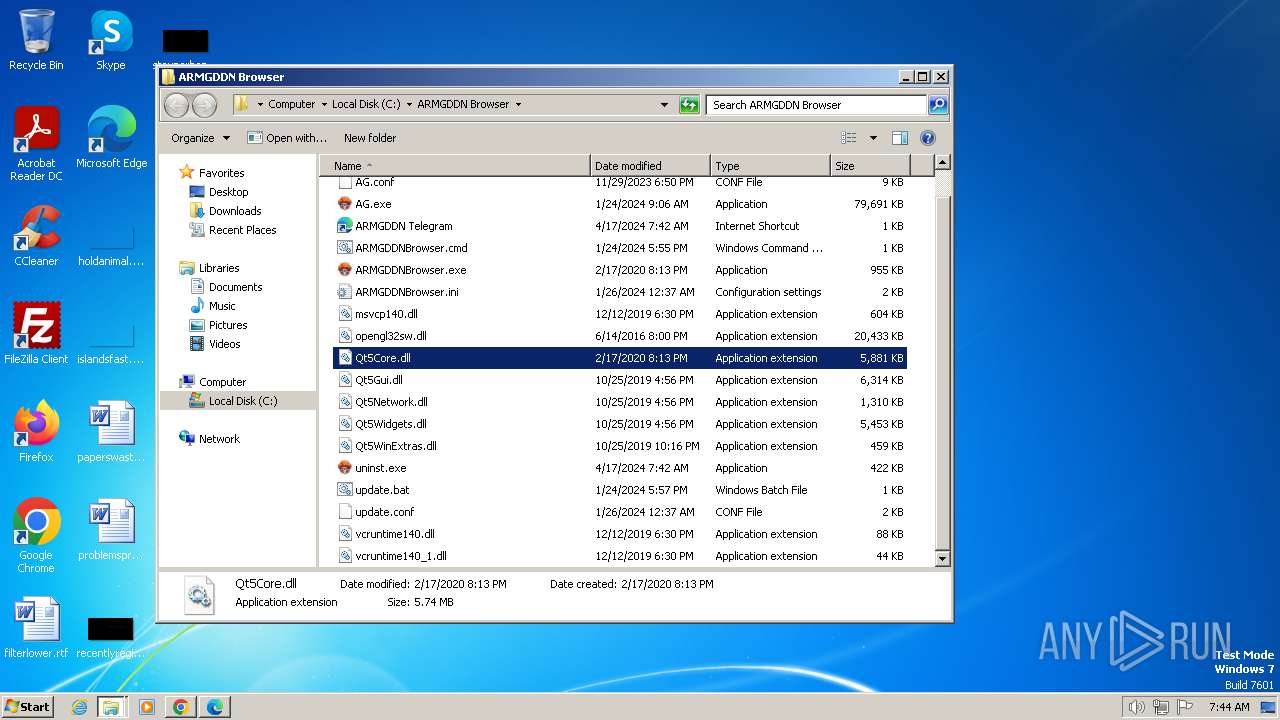Screen dimensions: 1280x720
Task: Select ARMGDDN Telegram shortcut icon
Action: [x=345, y=226]
